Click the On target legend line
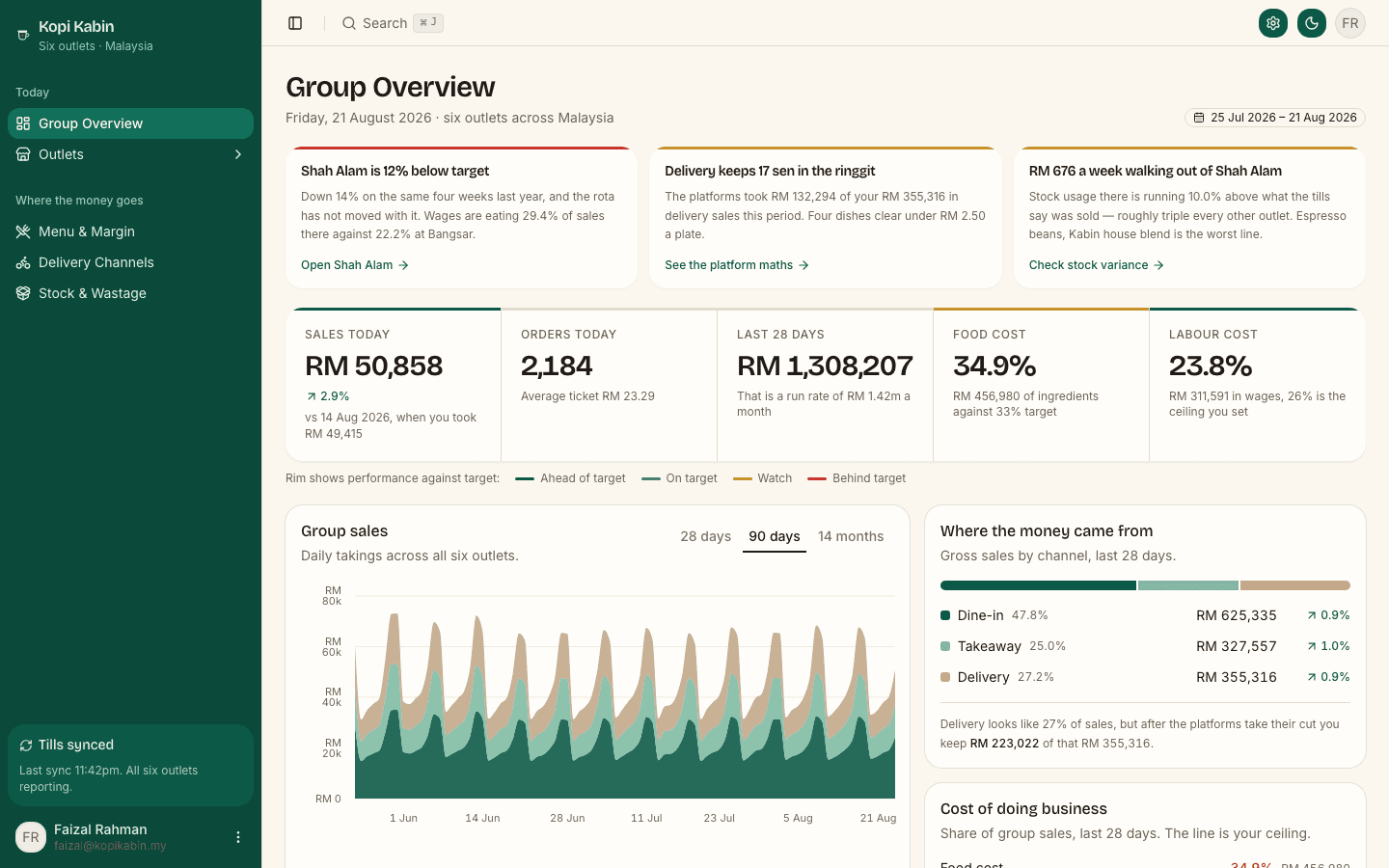Image resolution: width=1389 pixels, height=868 pixels. [x=651, y=478]
